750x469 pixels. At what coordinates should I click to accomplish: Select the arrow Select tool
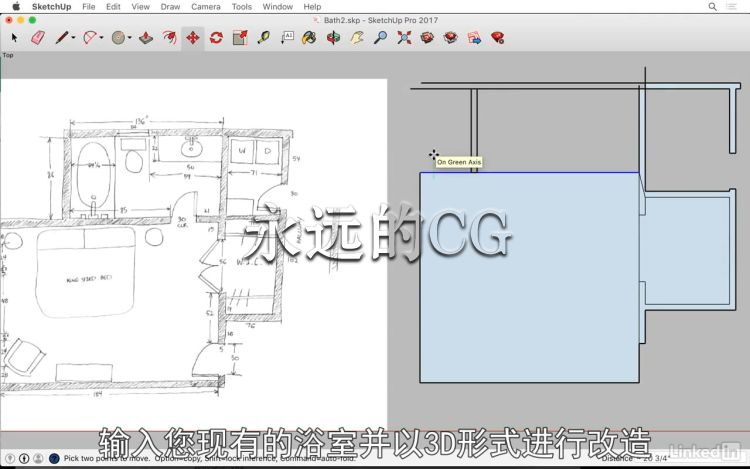14,37
